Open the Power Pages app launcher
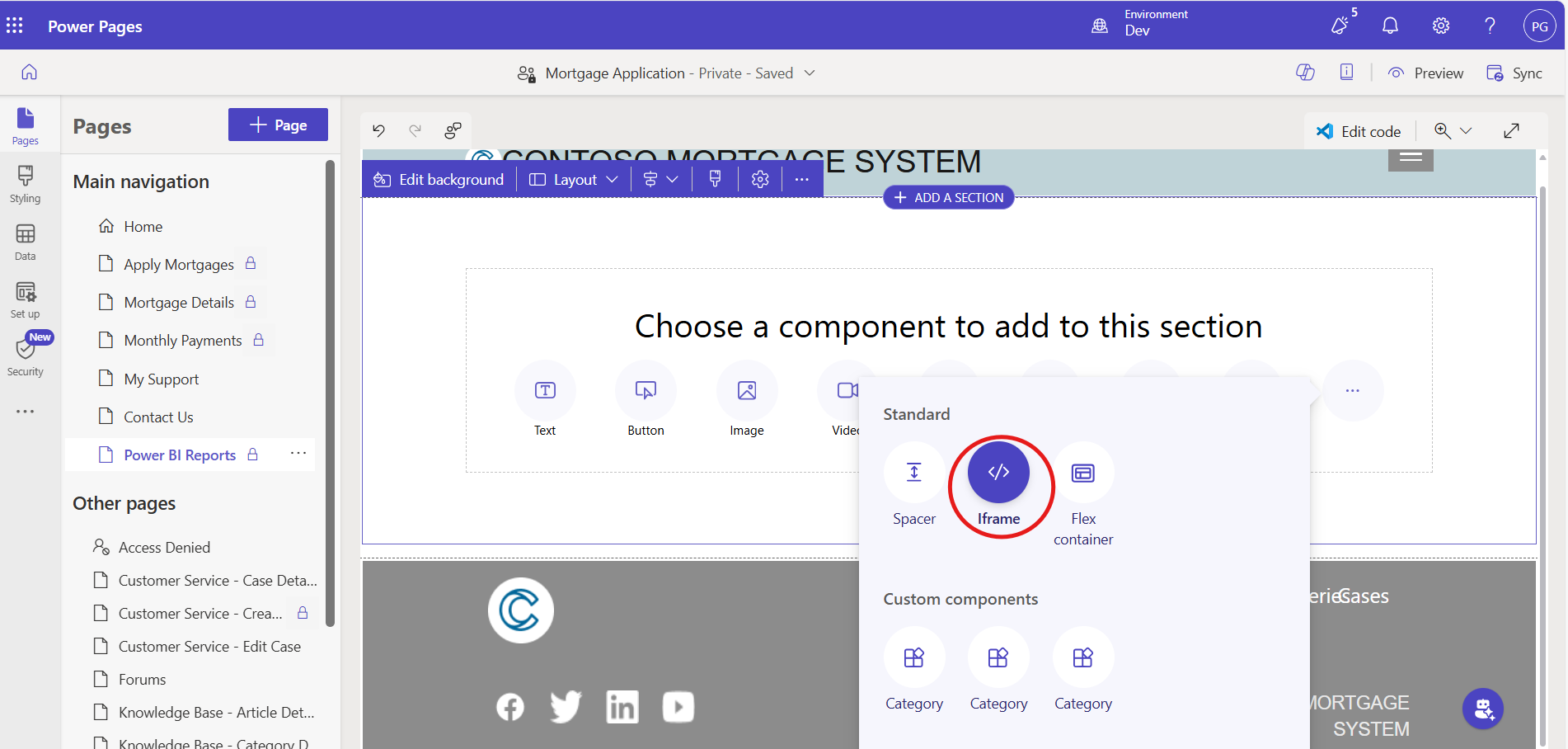The width and height of the screenshot is (1568, 749). click(15, 26)
